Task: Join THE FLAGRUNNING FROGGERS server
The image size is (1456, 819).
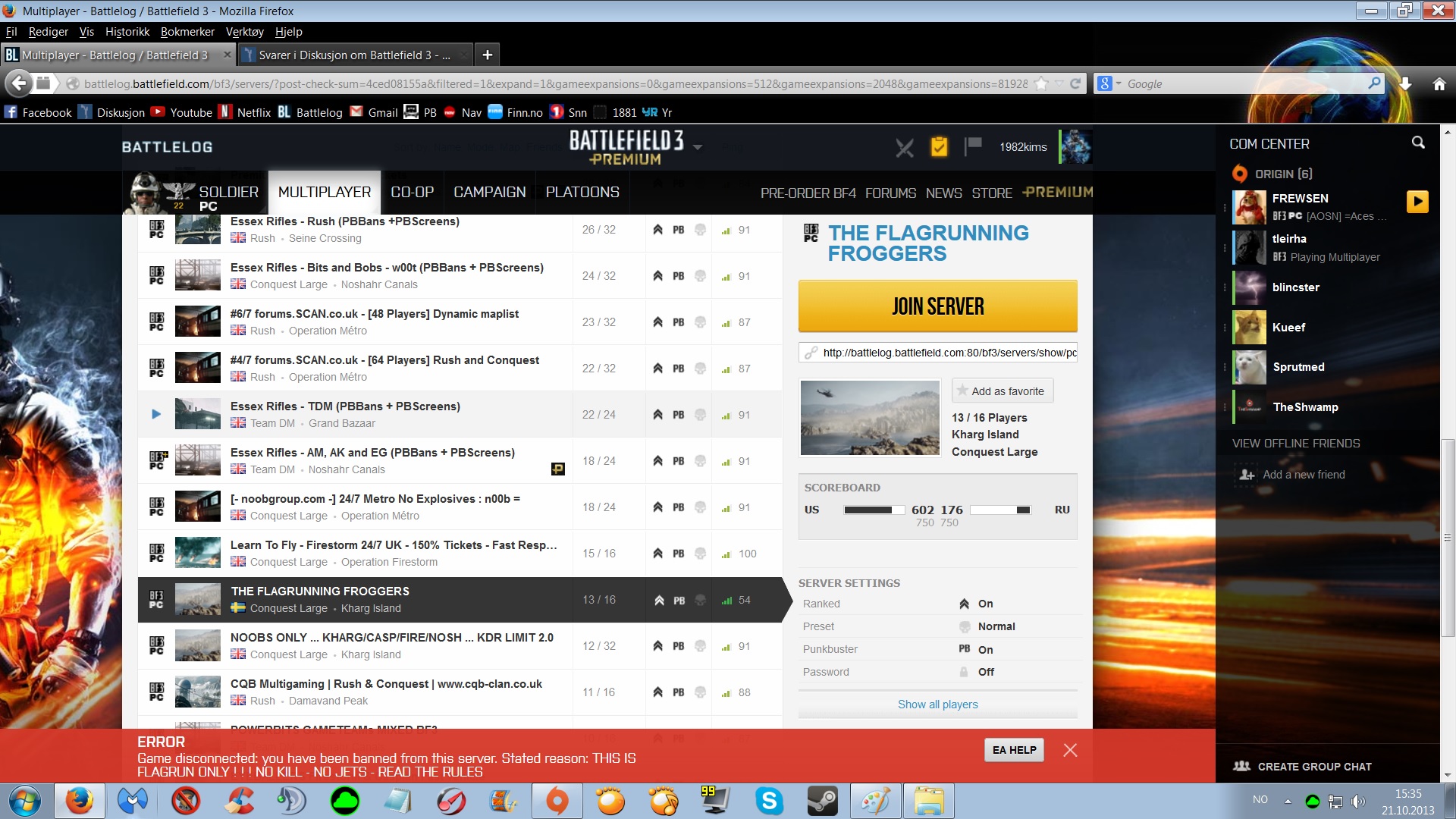Action: click(938, 306)
